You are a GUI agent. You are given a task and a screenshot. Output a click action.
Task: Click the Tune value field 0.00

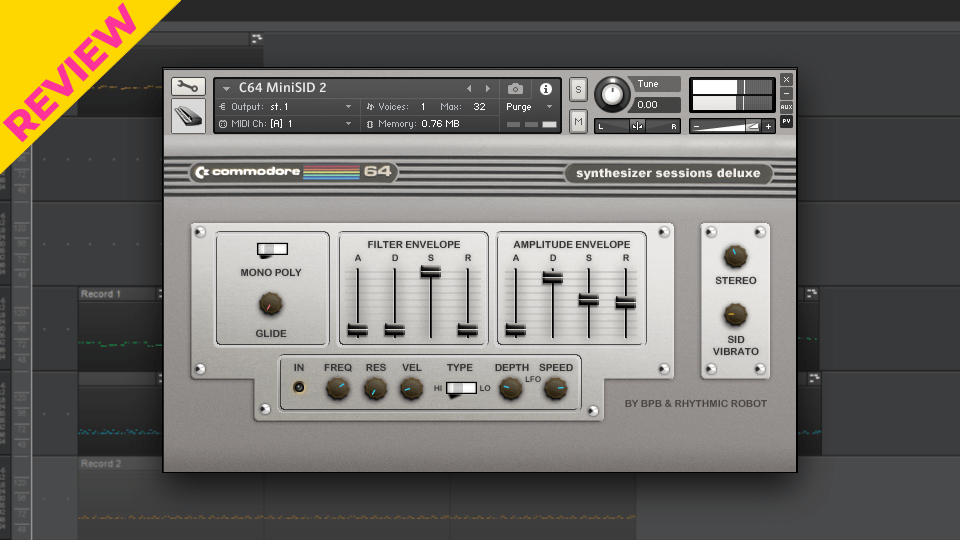656,105
